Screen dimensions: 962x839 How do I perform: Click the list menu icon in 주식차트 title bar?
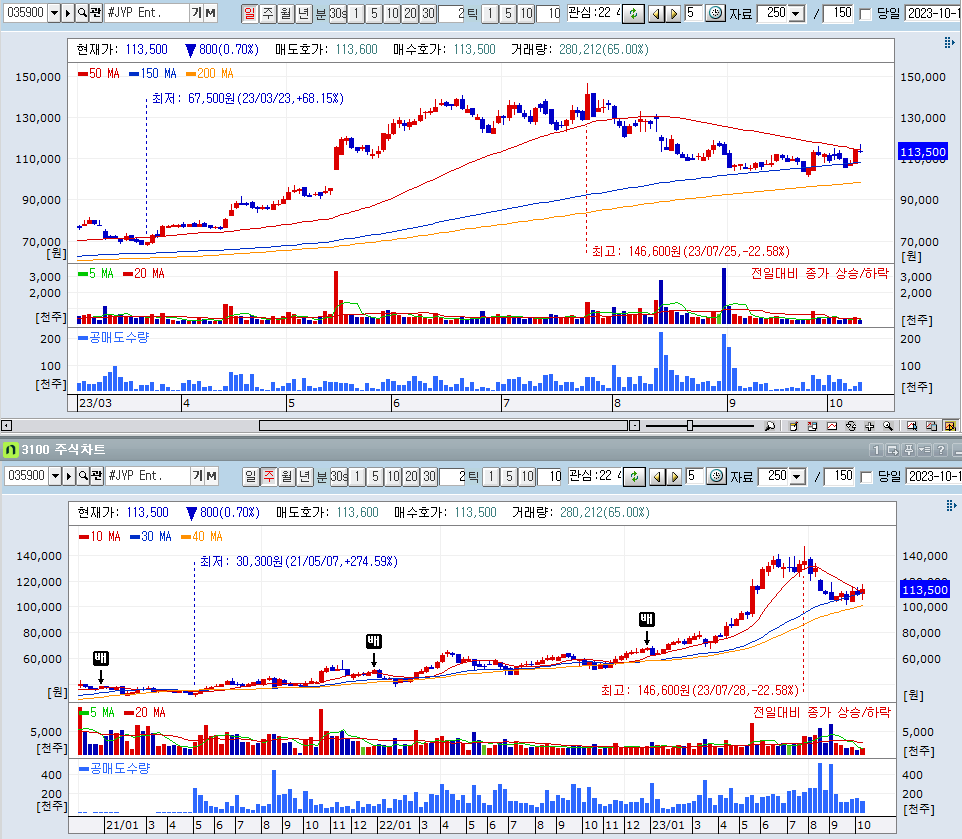(x=925, y=450)
